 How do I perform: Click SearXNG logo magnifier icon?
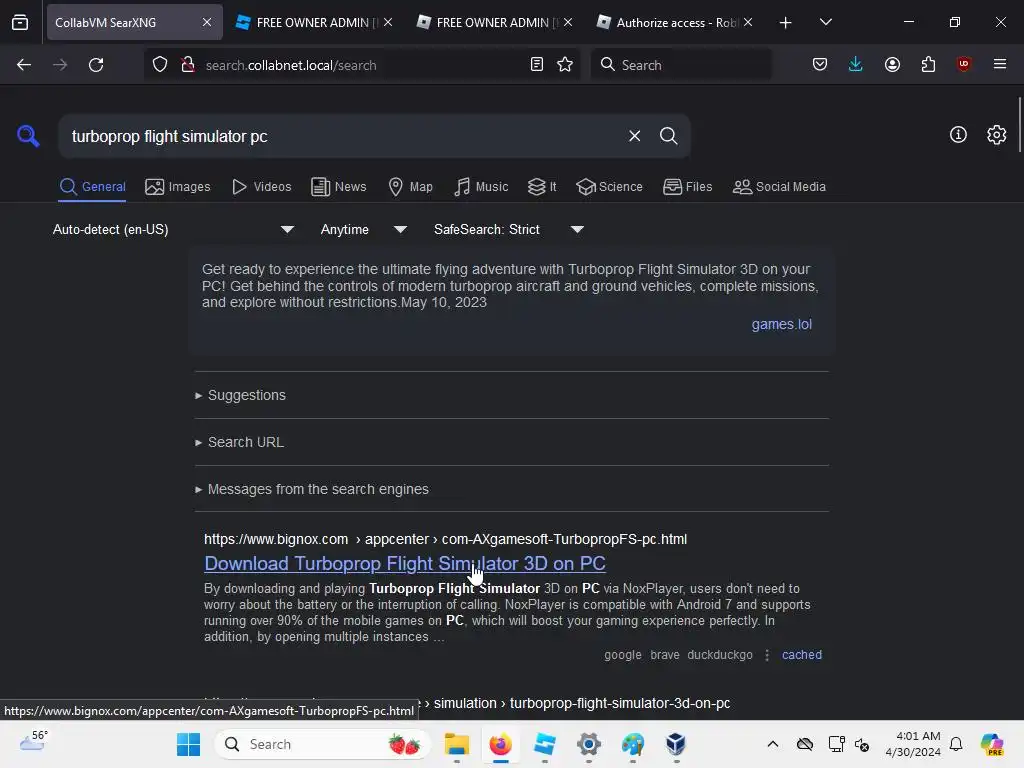tap(28, 136)
